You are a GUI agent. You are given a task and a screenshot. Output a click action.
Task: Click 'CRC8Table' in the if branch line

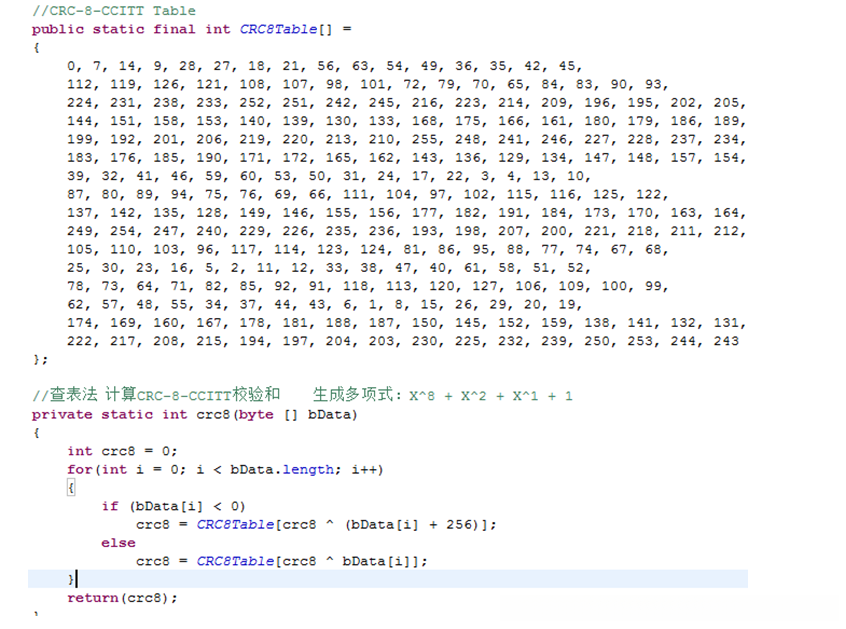pyautogui.click(x=235, y=524)
